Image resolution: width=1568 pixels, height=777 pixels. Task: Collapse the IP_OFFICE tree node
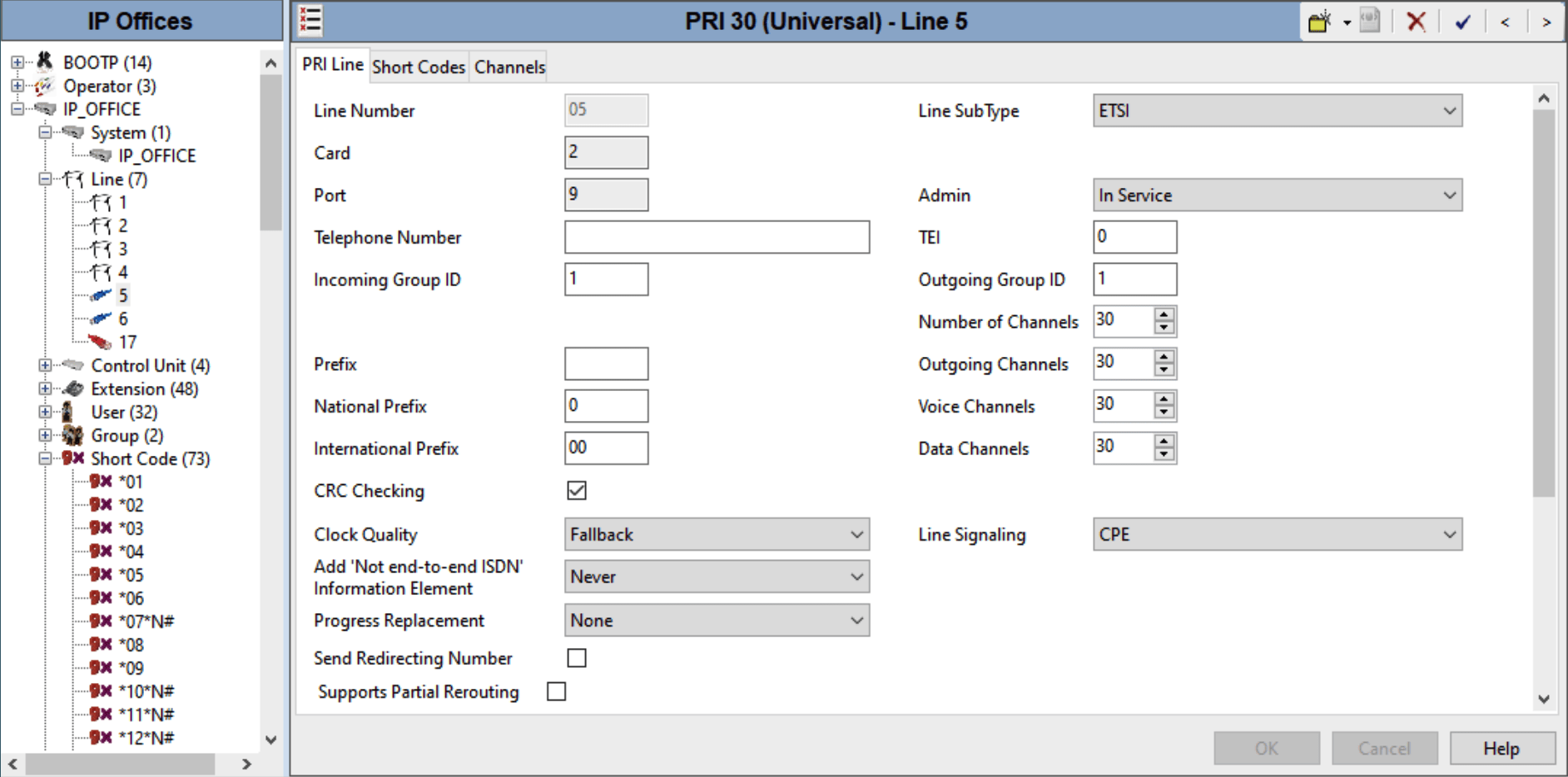17,109
